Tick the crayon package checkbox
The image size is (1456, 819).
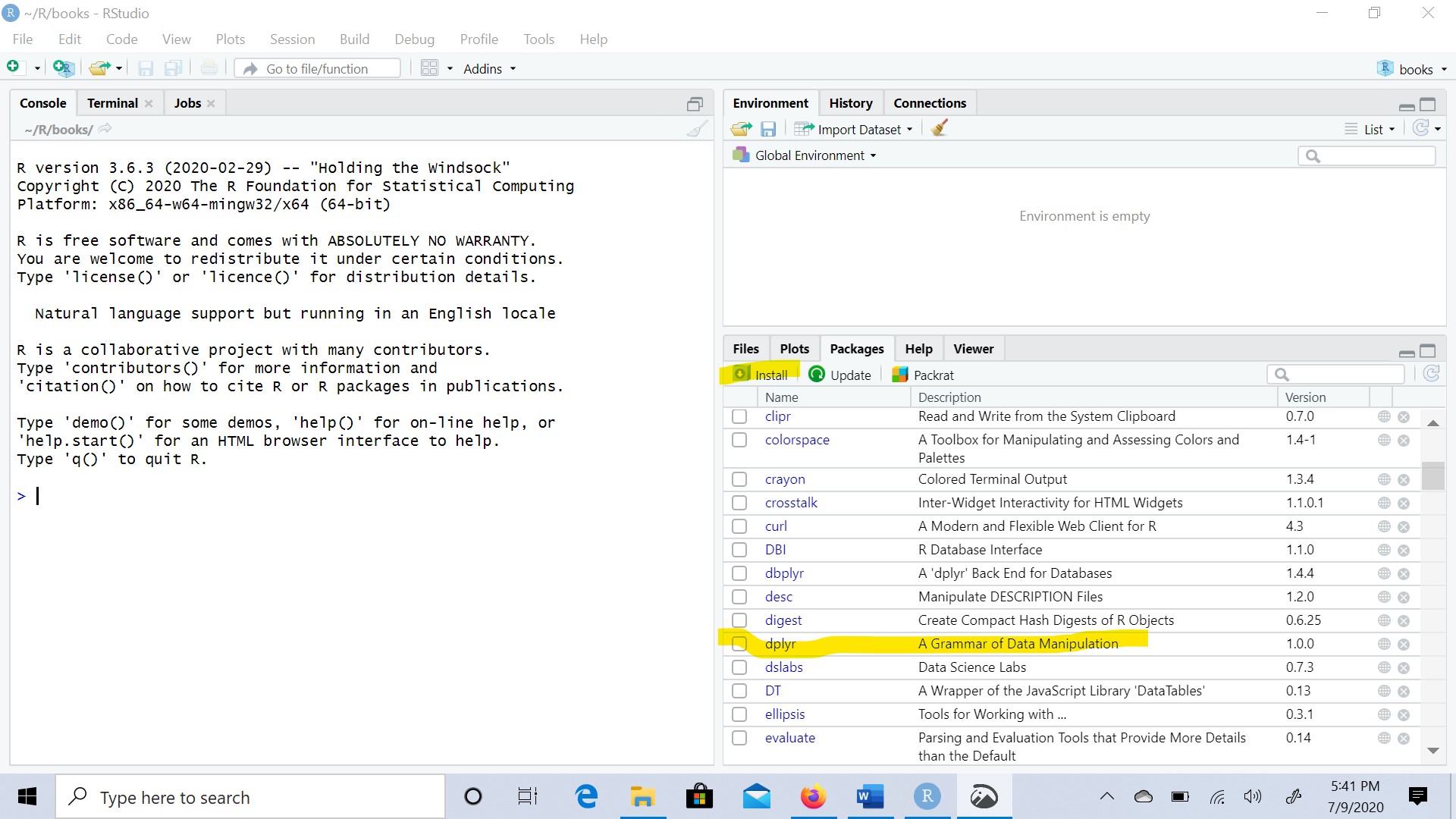[x=739, y=479]
